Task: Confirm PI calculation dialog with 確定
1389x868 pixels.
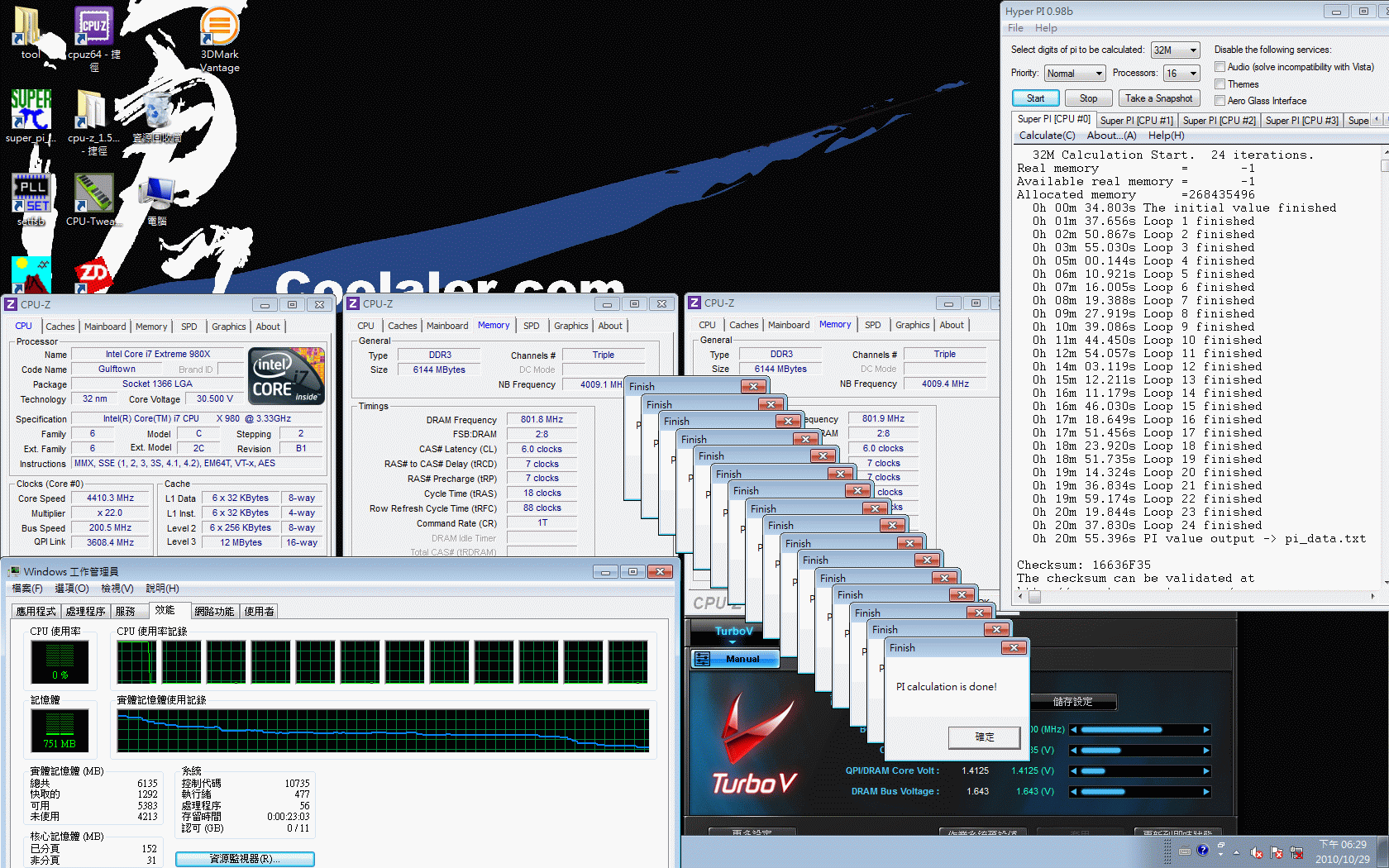Action: [984, 737]
